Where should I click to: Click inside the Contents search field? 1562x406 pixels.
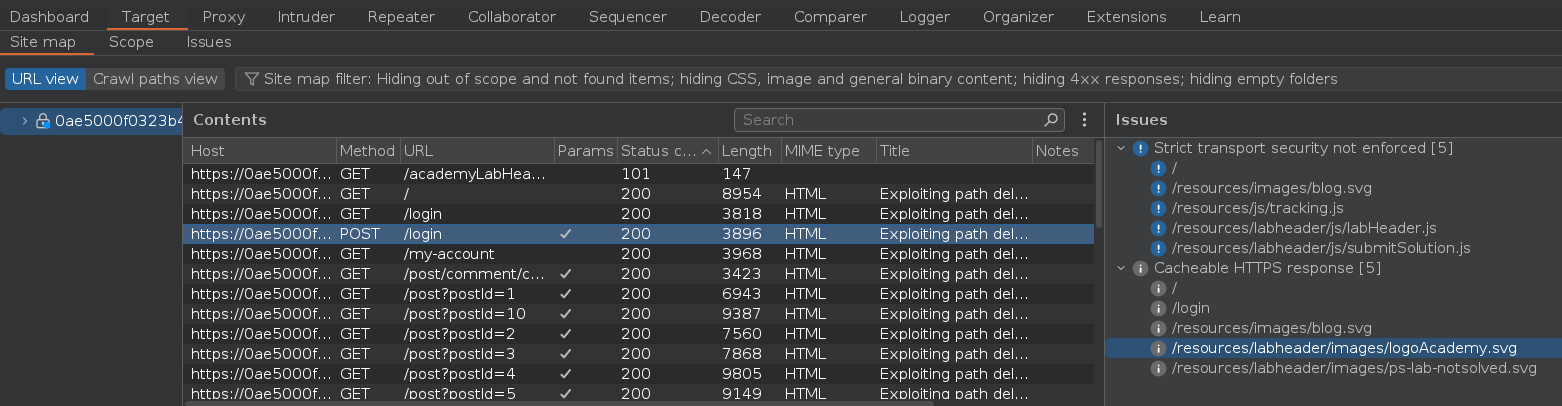pos(890,120)
